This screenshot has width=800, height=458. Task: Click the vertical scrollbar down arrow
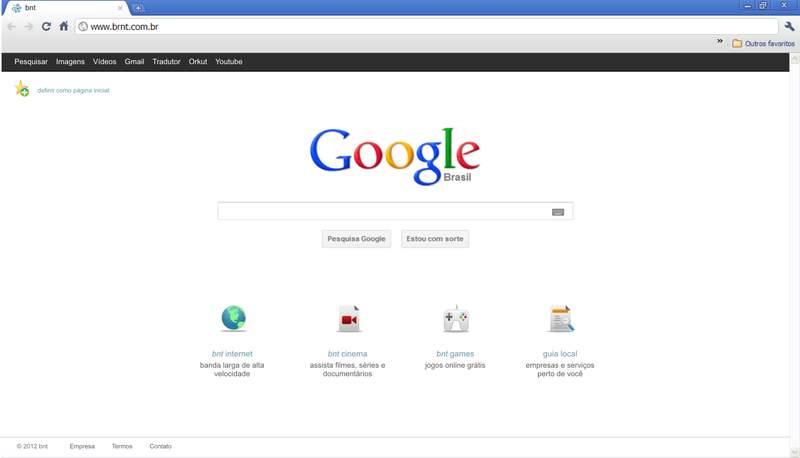[x=794, y=452]
